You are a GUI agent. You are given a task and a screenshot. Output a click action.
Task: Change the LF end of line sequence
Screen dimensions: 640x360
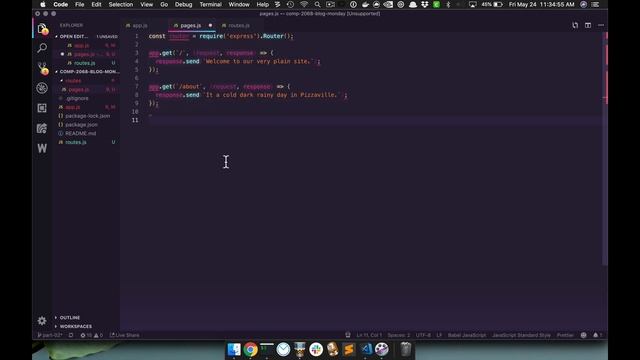pyautogui.click(x=439, y=335)
